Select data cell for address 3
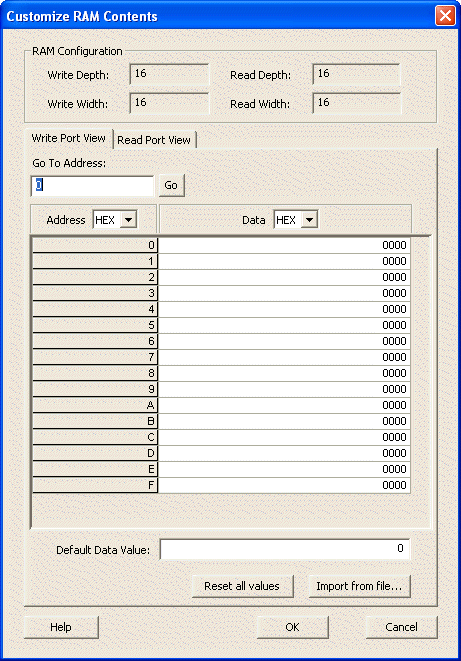 [284, 293]
